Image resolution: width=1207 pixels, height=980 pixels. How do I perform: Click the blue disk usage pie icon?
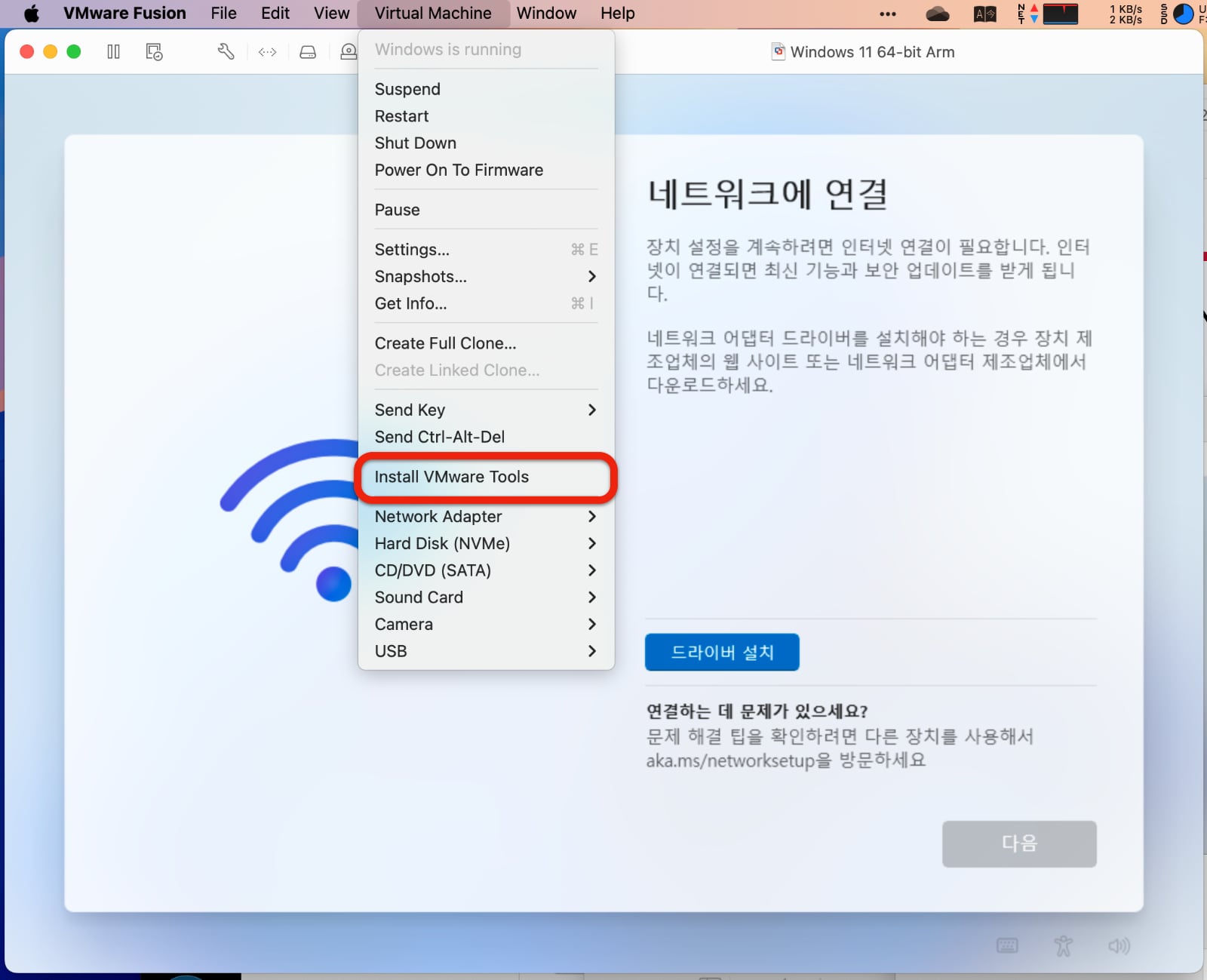[x=1184, y=14]
